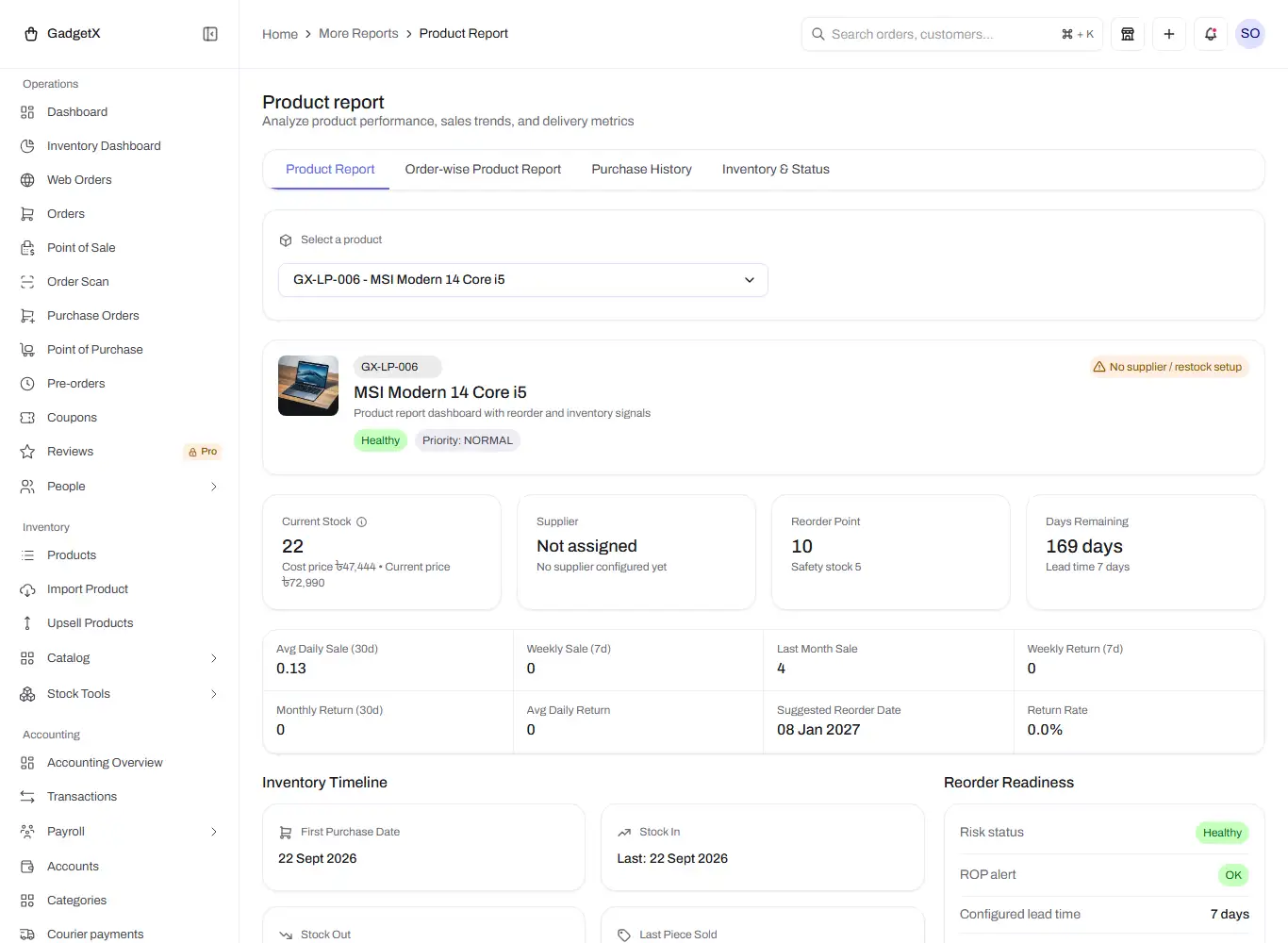
Task: Switch to Purchase History tab
Action: coord(642,170)
